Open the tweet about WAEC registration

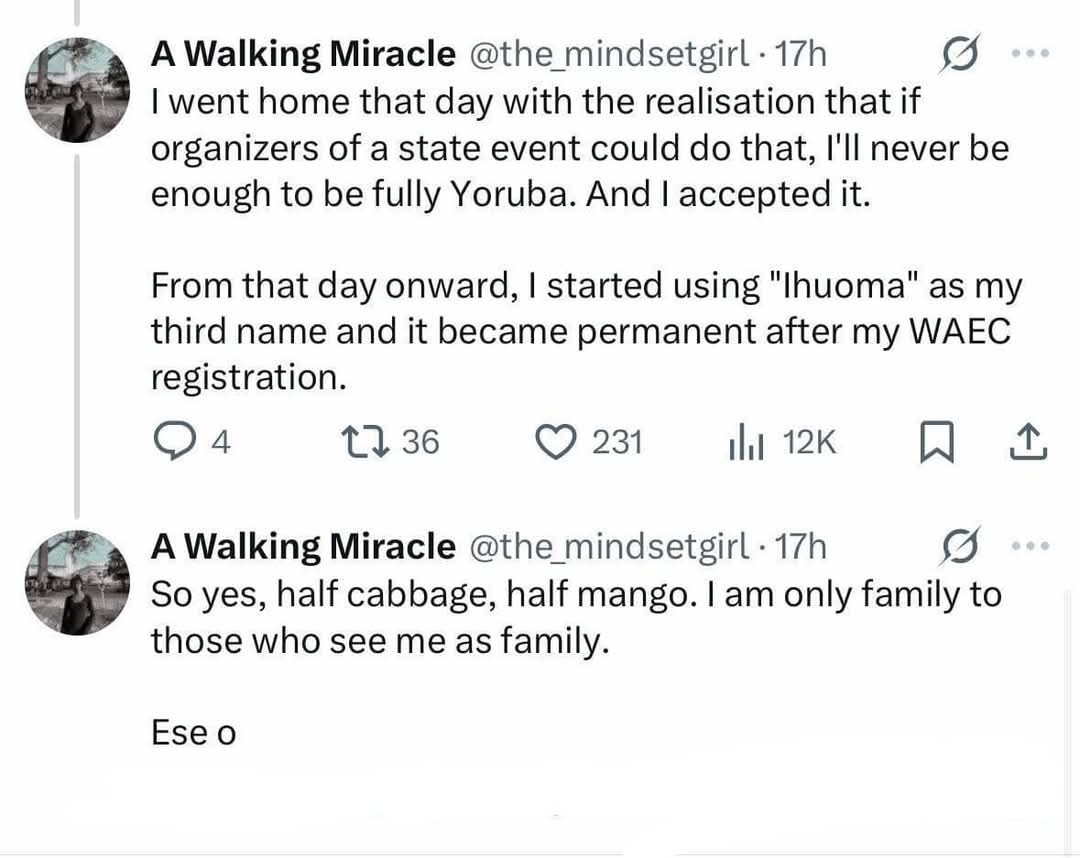[x=580, y=331]
